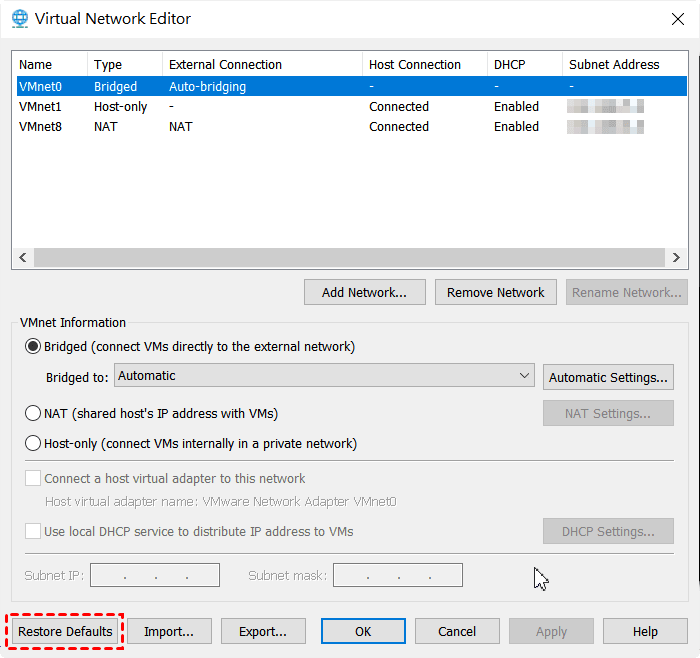Click the horizontal scrollbar right arrow

pyautogui.click(x=676, y=258)
